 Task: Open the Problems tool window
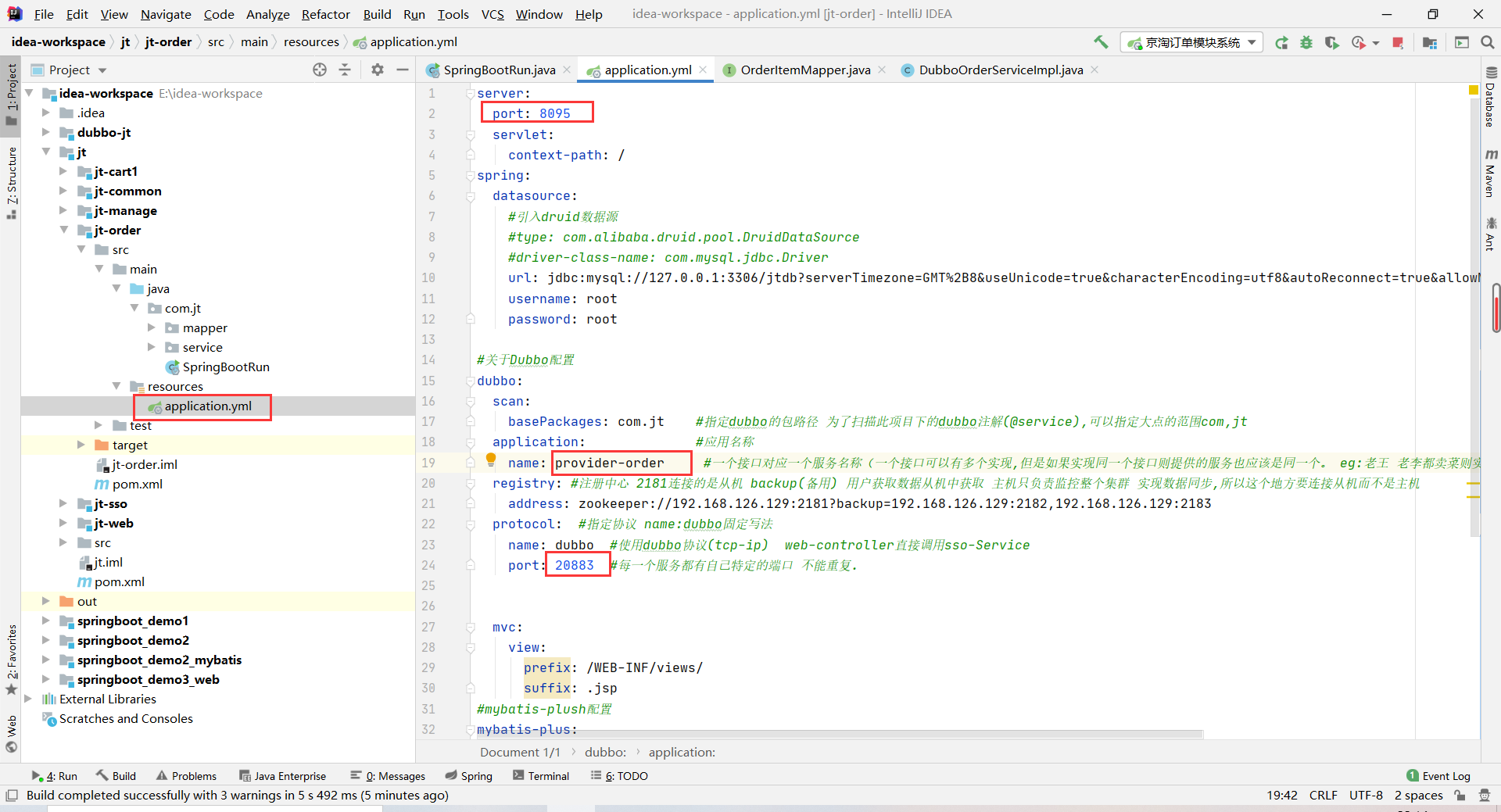pos(186,776)
